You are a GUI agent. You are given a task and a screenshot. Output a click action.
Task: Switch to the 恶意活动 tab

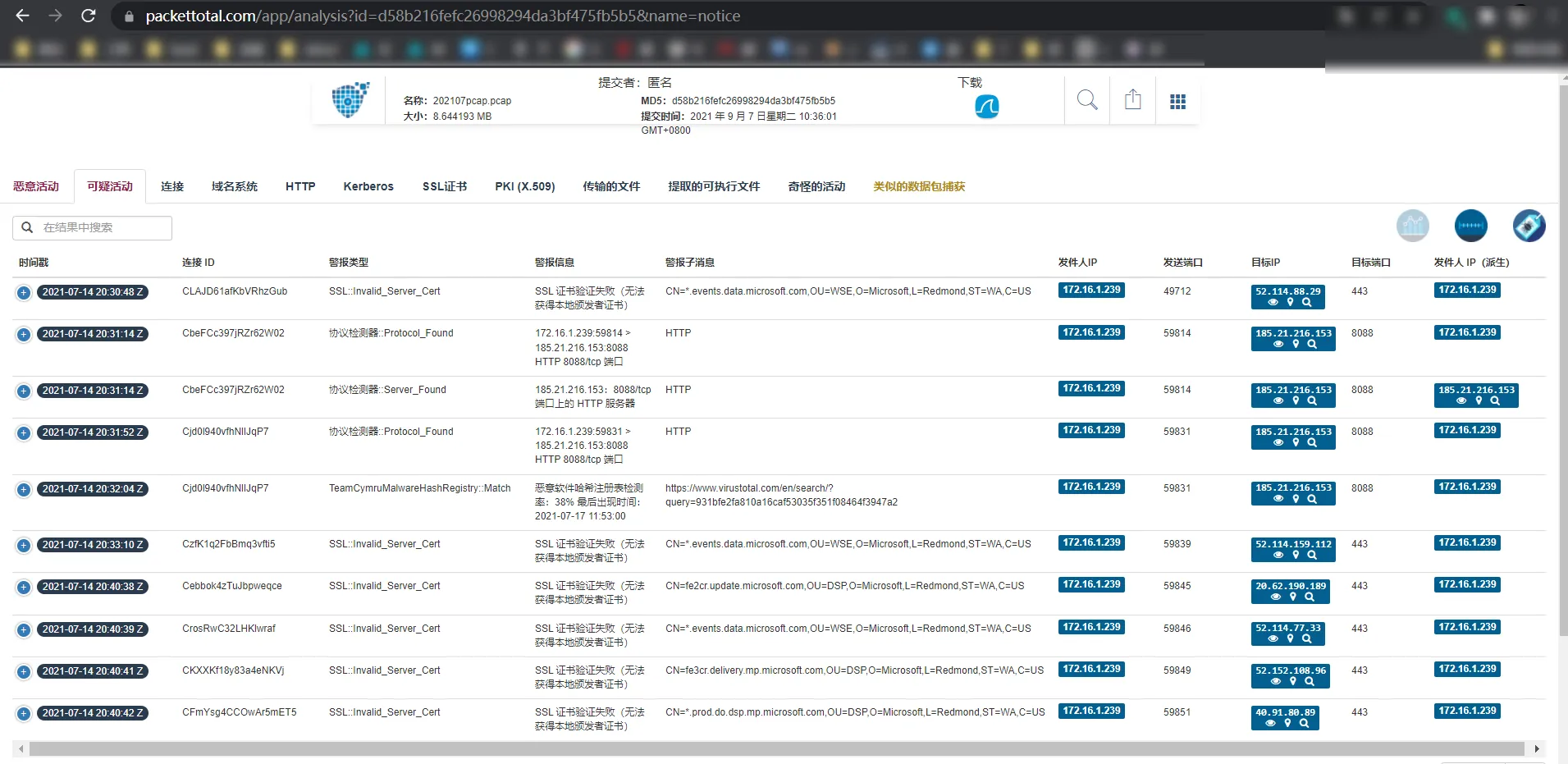click(x=36, y=186)
